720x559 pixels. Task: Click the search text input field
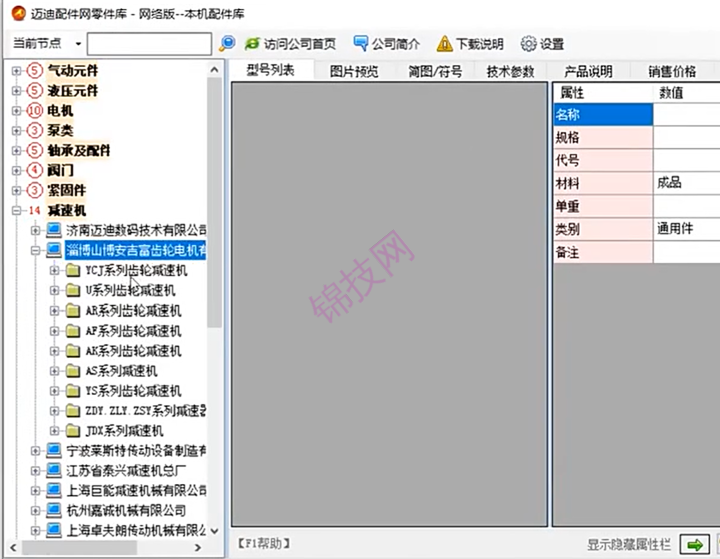pos(149,44)
